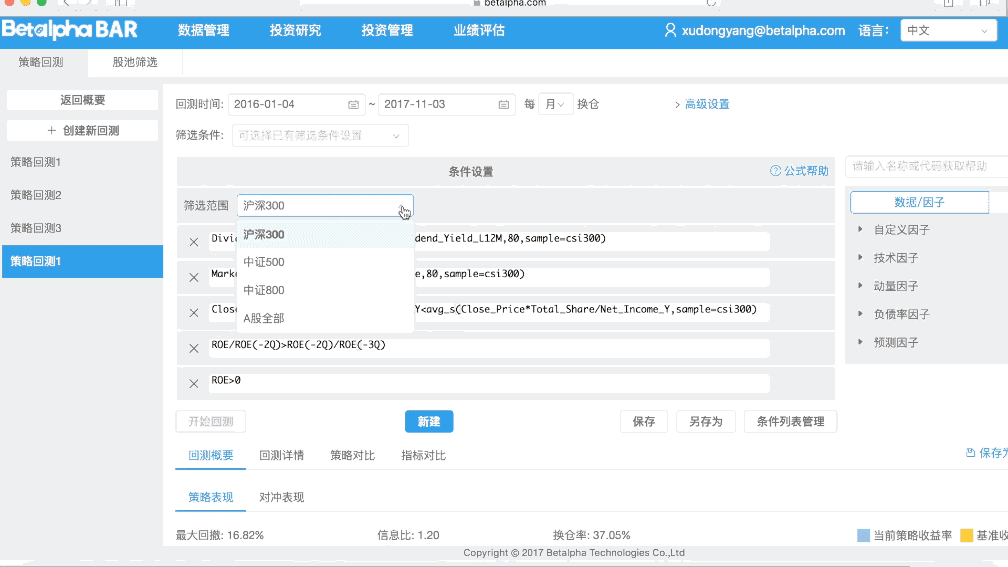Image resolution: width=1008 pixels, height=567 pixels.
Task: Open the 投资研究 menu
Action: point(295,30)
